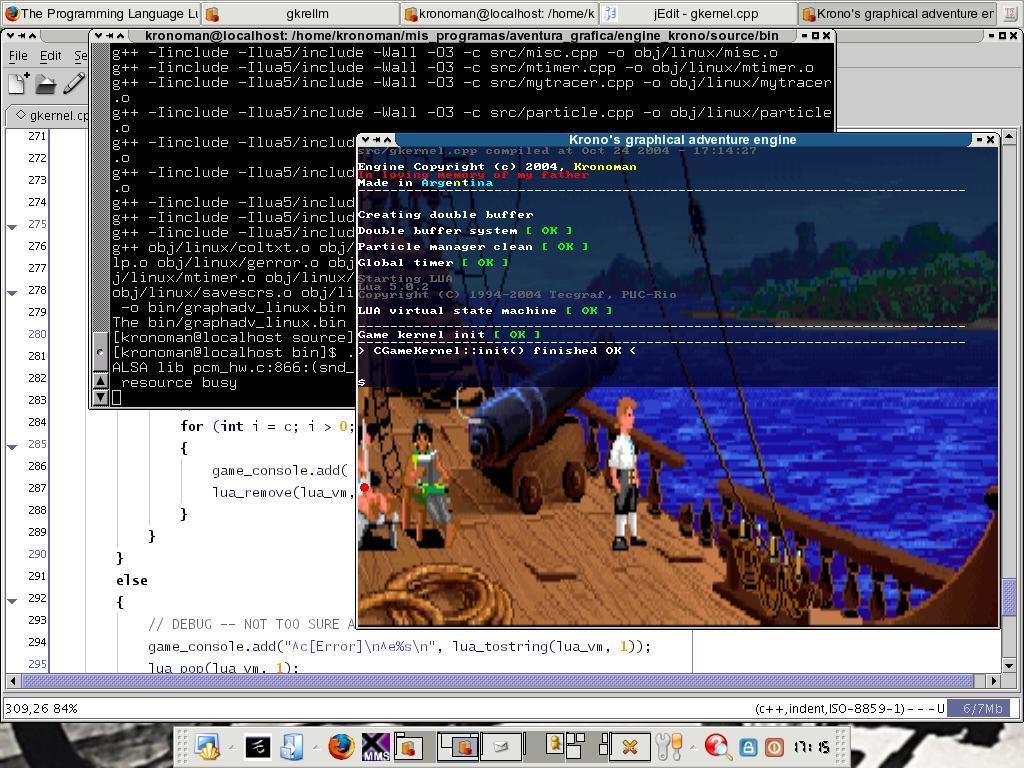Open the home folder icon in the panel
1024x768 pixels.
291,746
